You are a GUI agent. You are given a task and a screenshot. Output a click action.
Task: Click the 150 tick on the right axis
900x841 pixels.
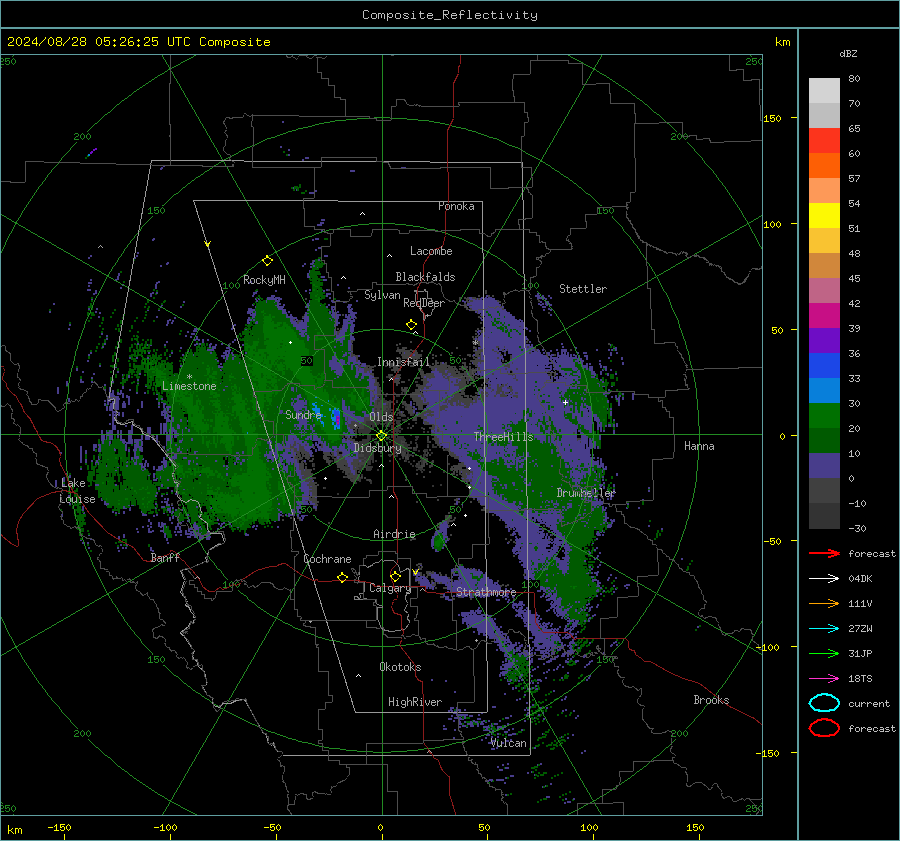click(773, 118)
